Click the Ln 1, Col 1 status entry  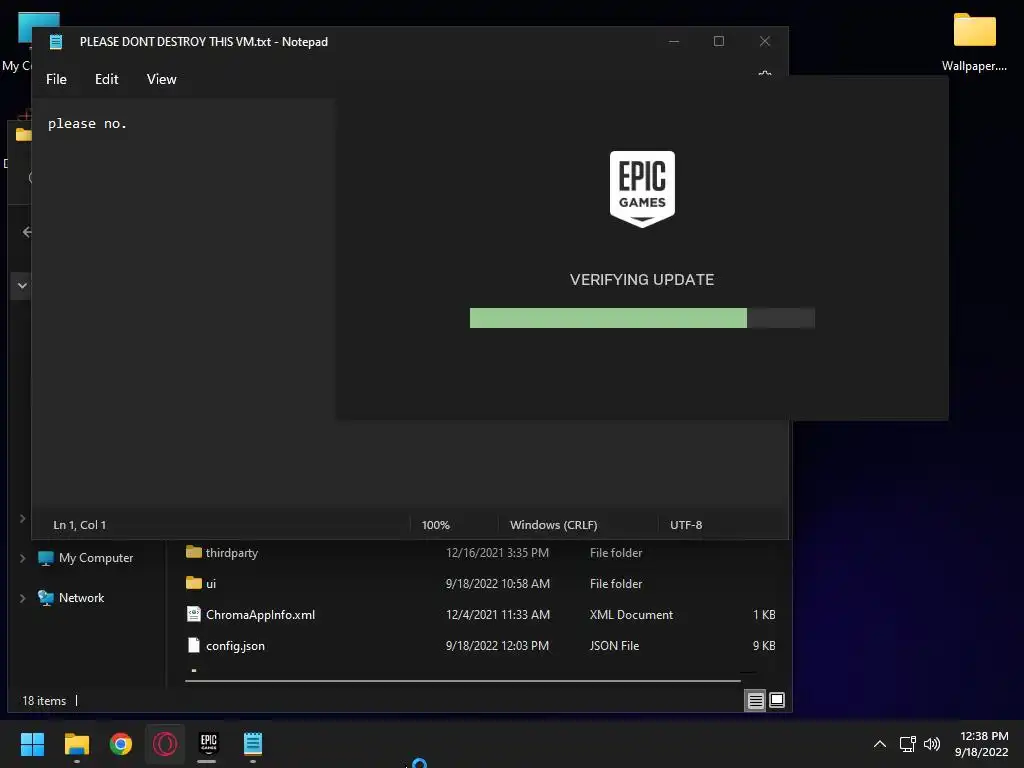click(80, 524)
